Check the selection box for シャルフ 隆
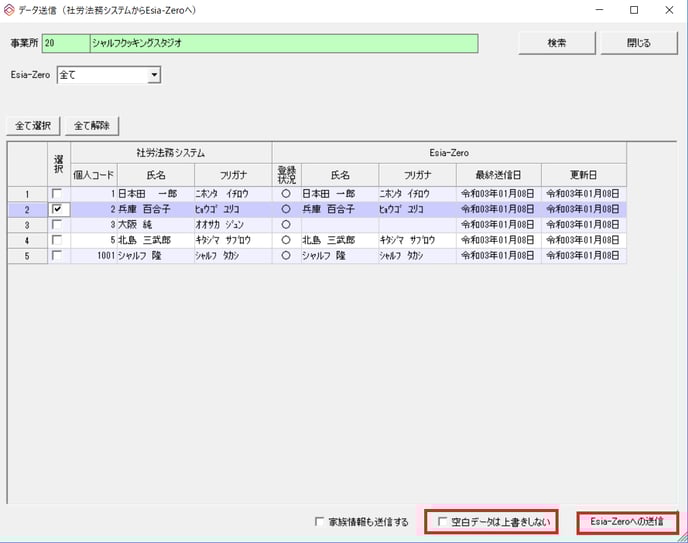Screen dimensions: 688x543 coord(57,255)
